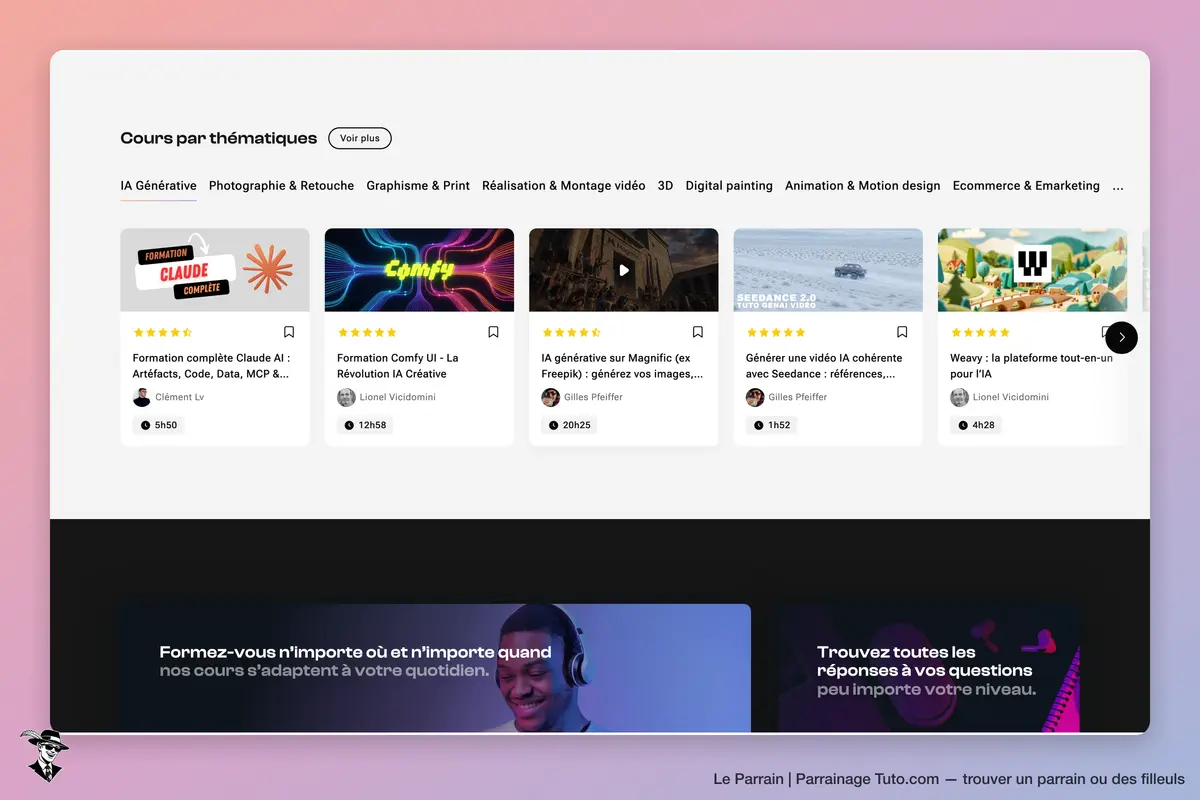Open the Seedance 2.0 snowy car thumbnail
Image resolution: width=1200 pixels, height=800 pixels.
tap(828, 270)
